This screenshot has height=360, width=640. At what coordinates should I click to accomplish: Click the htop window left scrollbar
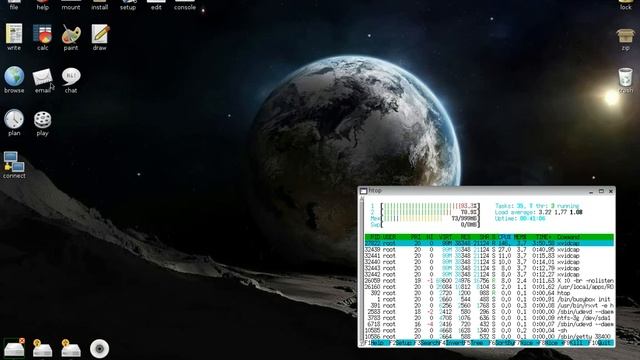pyautogui.click(x=362, y=271)
